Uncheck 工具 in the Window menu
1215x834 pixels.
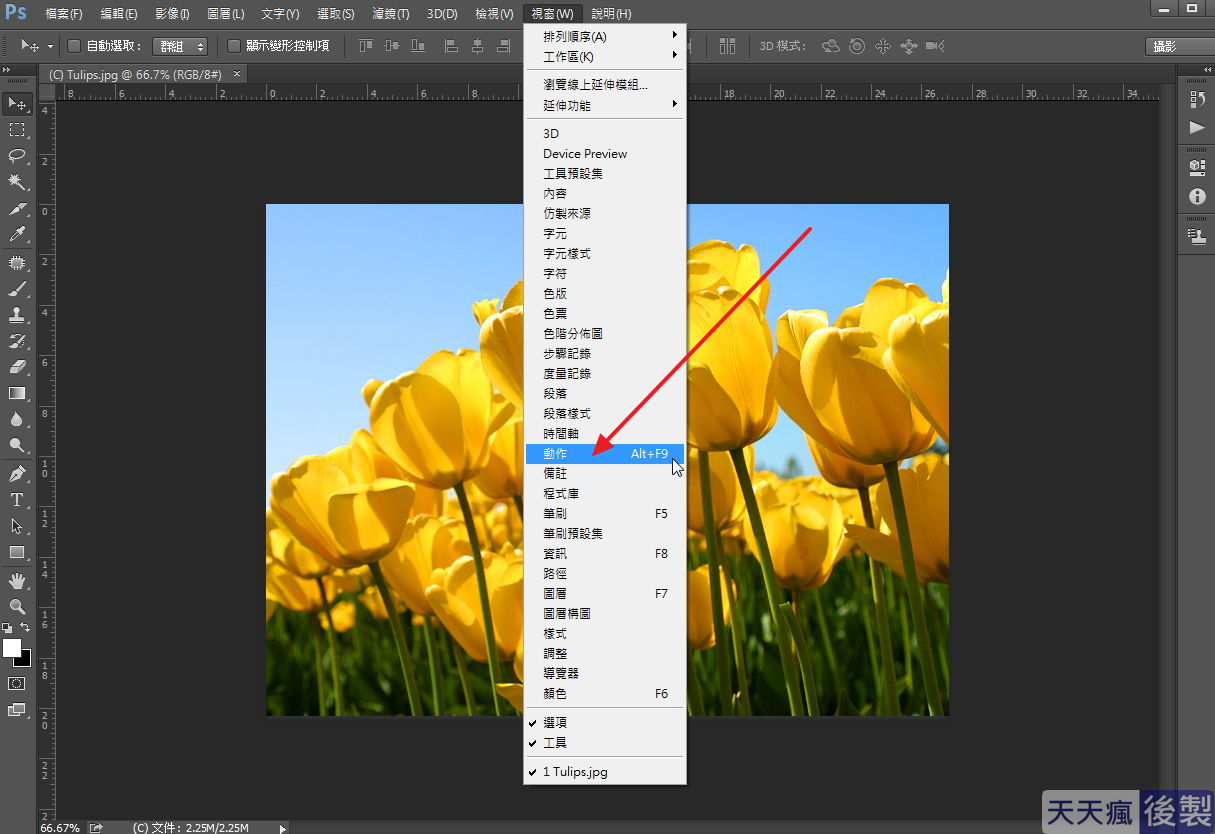click(605, 743)
